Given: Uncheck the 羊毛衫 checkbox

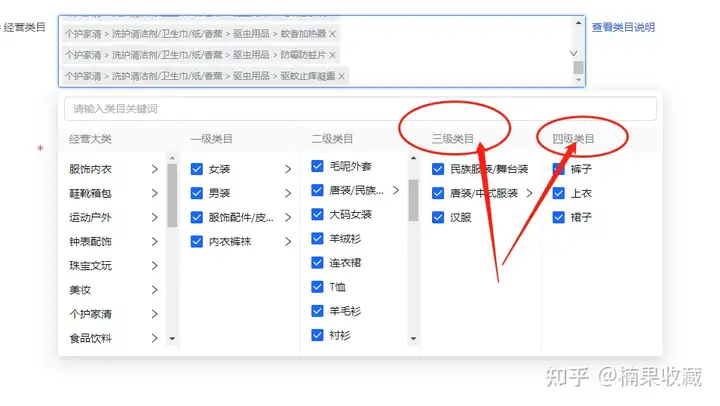Looking at the screenshot, I should (x=317, y=311).
